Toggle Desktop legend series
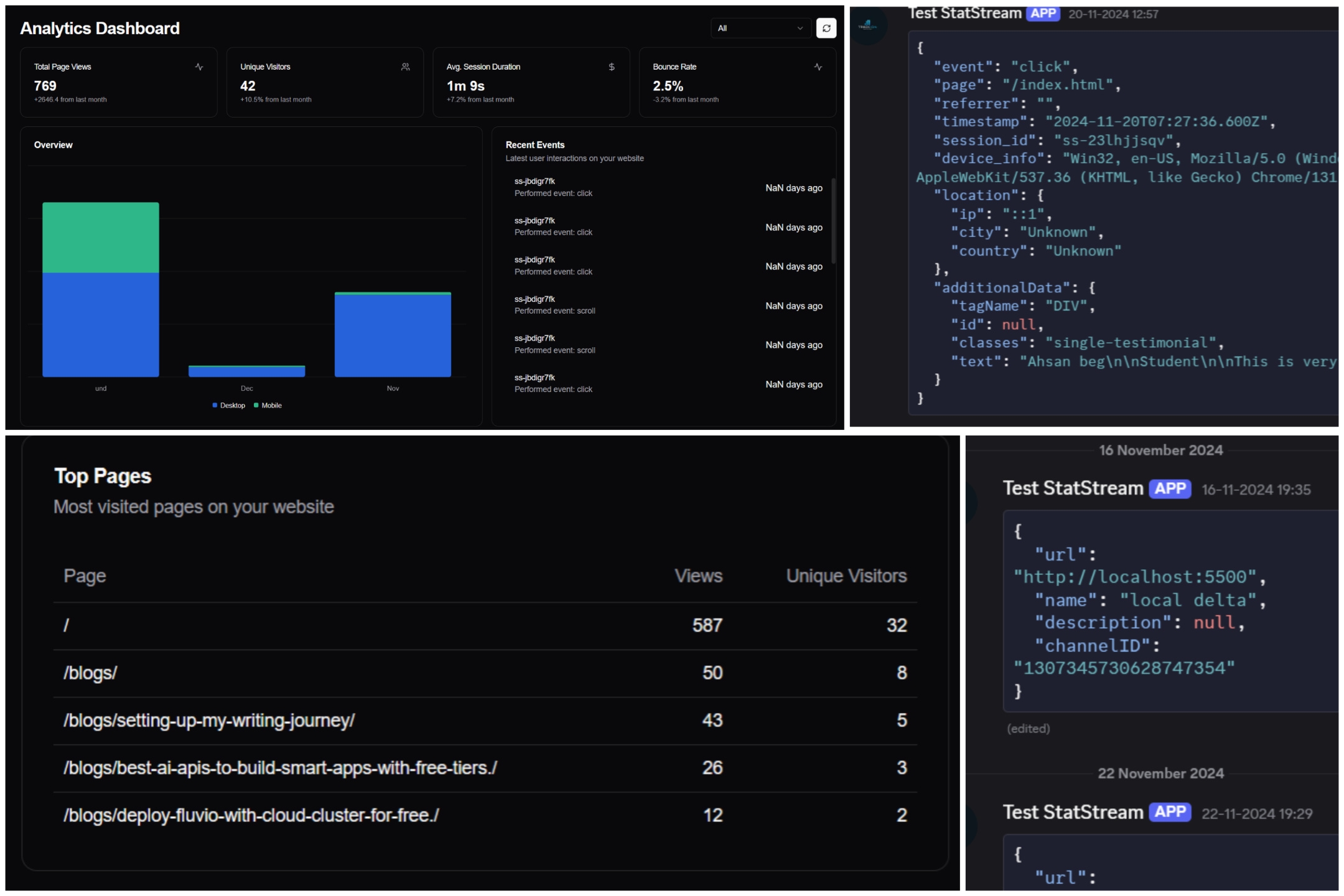 pyautogui.click(x=229, y=405)
